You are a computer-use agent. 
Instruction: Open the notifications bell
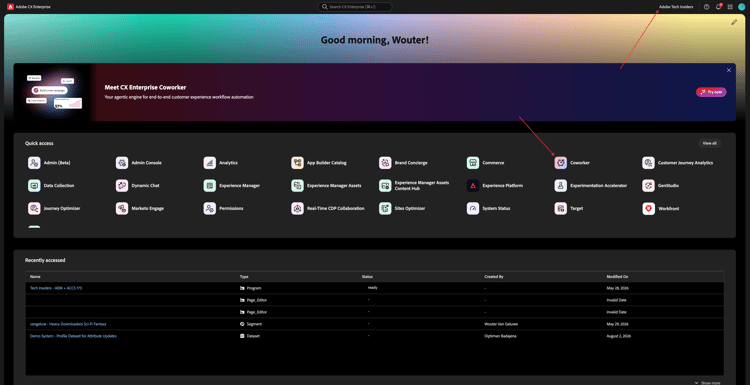[x=718, y=7]
